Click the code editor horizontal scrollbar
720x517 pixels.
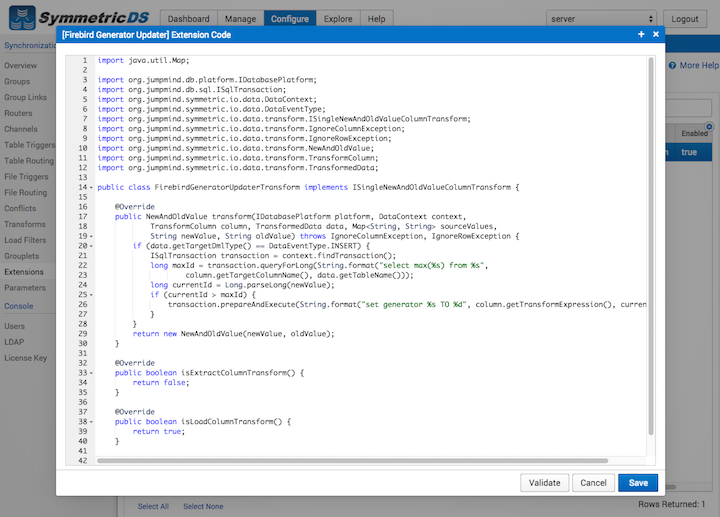(x=352, y=461)
